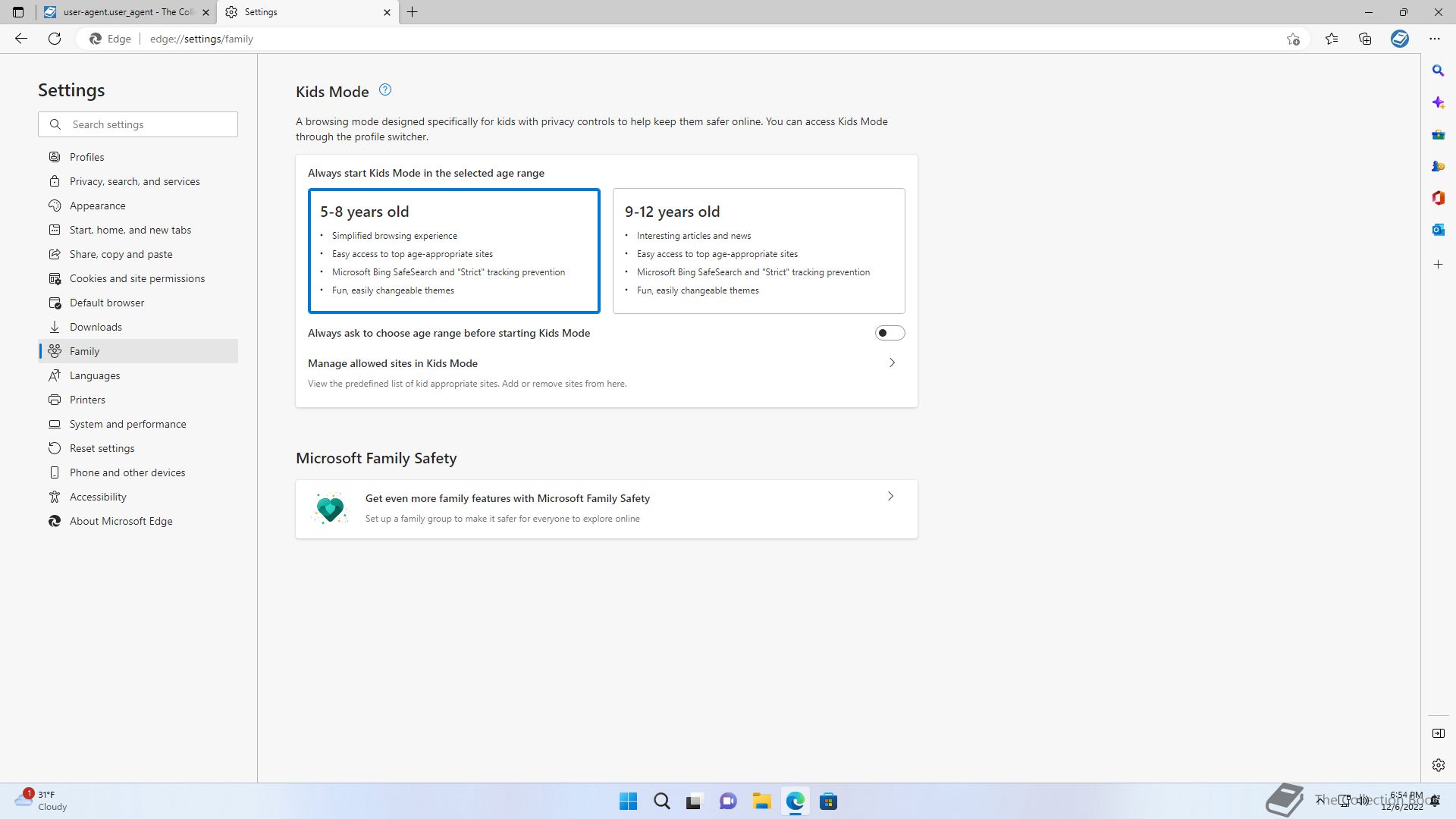Open the tab actions menu icon
This screenshot has width=1456, height=819.
18,12
